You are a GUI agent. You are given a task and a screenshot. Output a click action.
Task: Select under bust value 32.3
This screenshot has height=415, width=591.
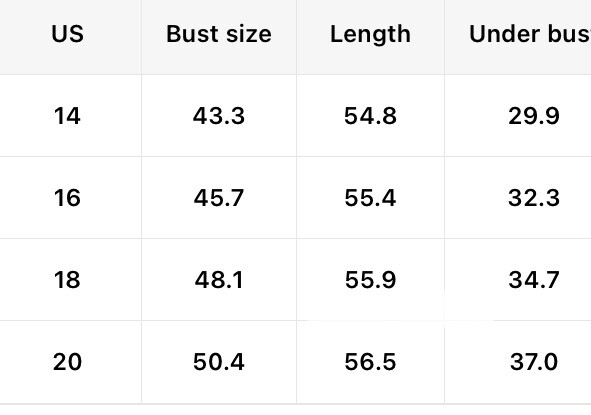534,198
